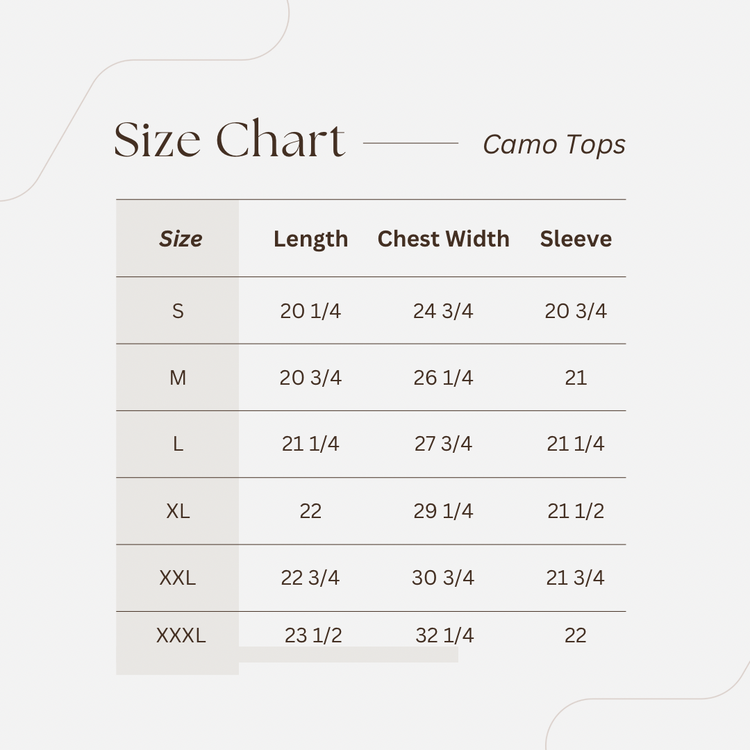The width and height of the screenshot is (750, 750).
Task: Click the Length value 23 1/2
Action: [313, 635]
